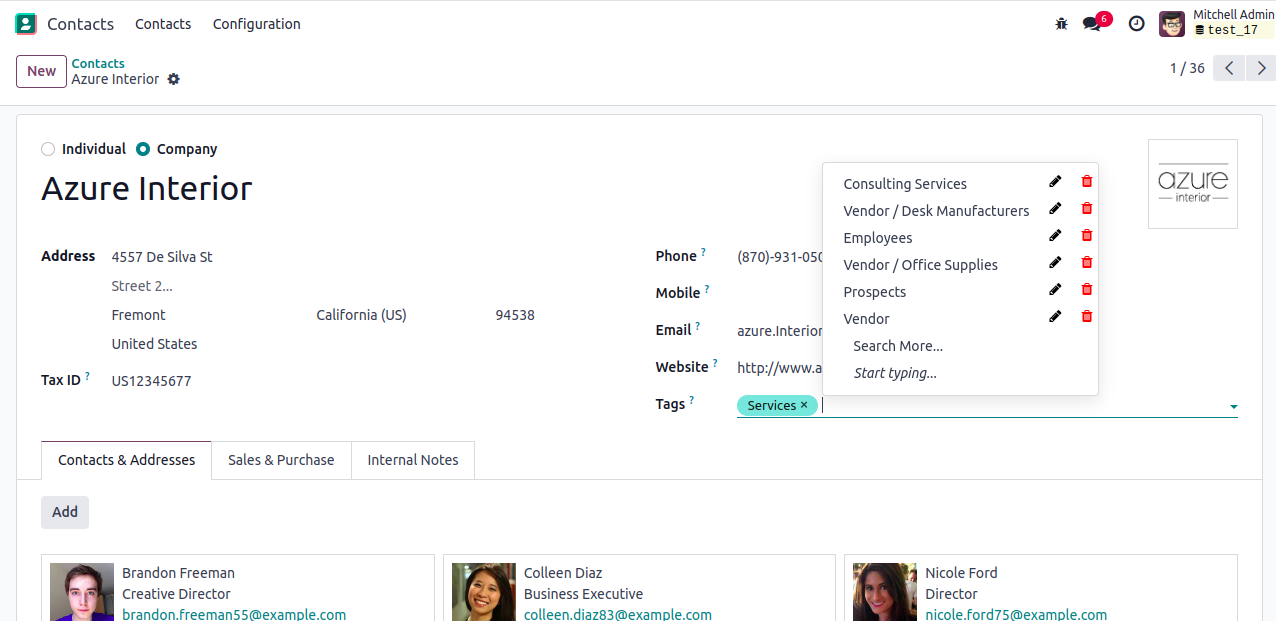
Task: Switch to Sales & Purchase tab
Action: 281,460
